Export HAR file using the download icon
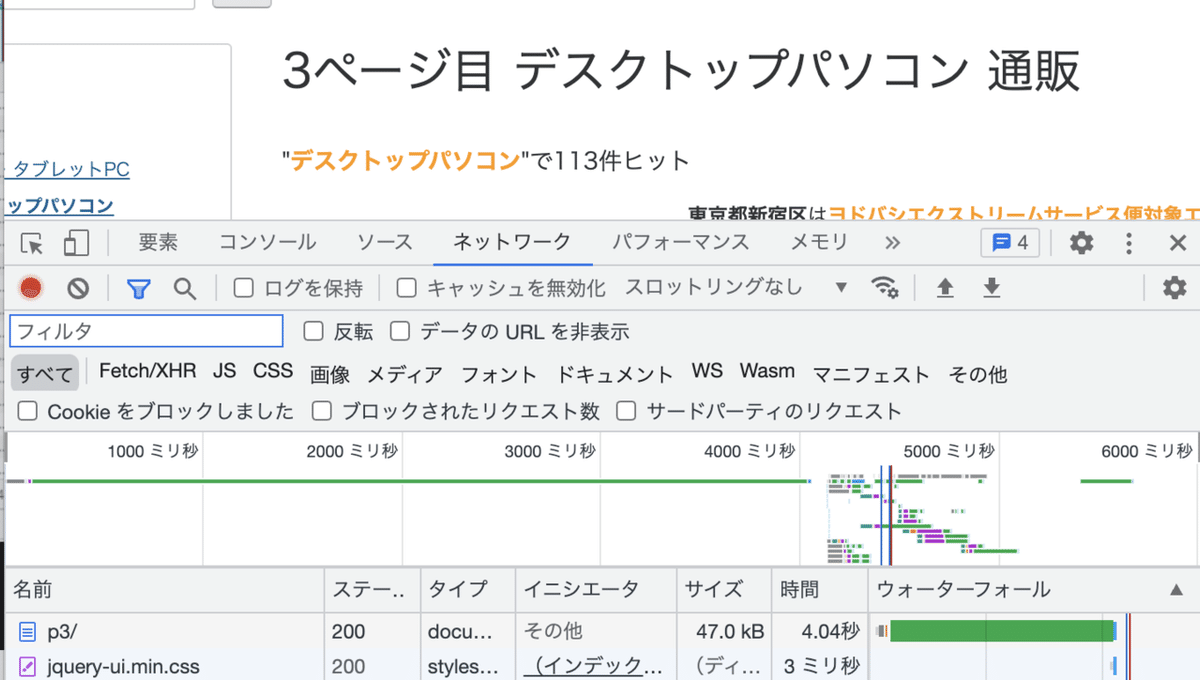The width and height of the screenshot is (1200, 680). (x=990, y=288)
